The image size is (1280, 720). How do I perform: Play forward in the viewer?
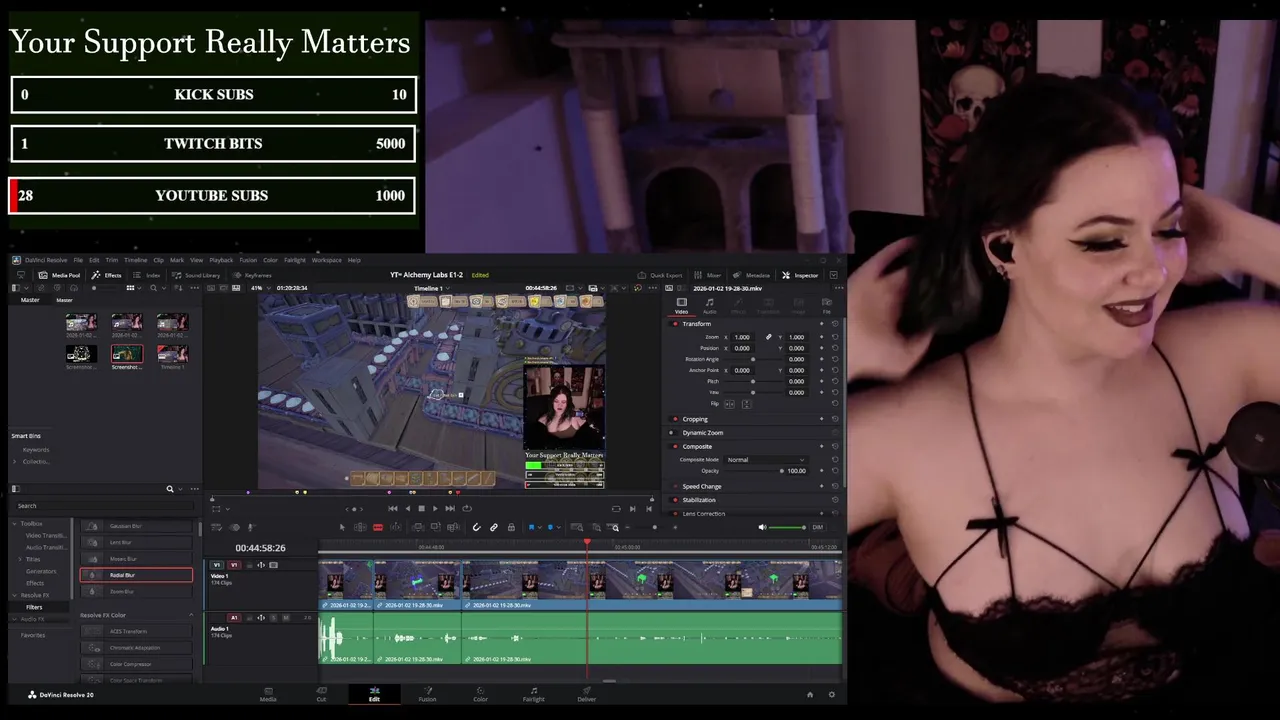(x=435, y=508)
